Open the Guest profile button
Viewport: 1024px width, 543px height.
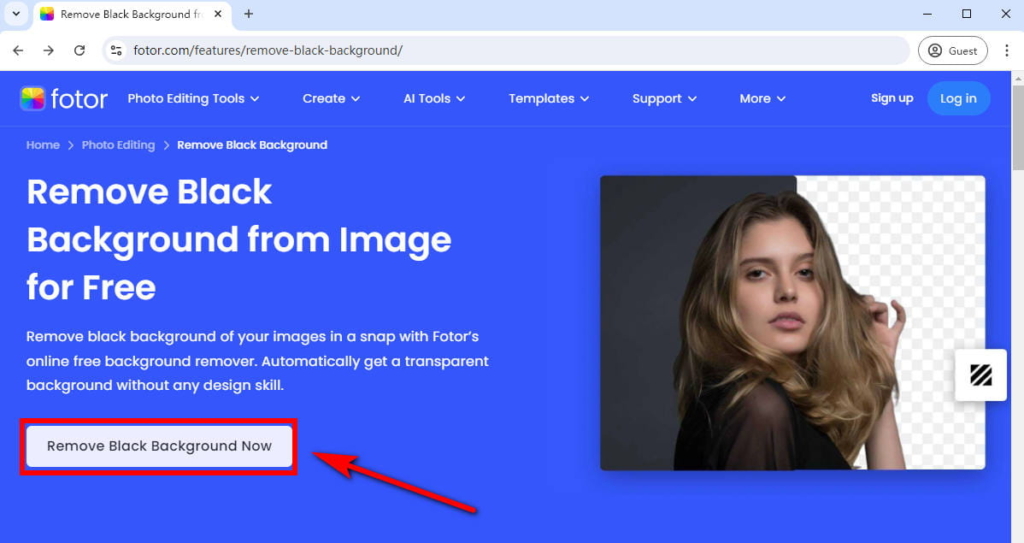coord(953,50)
